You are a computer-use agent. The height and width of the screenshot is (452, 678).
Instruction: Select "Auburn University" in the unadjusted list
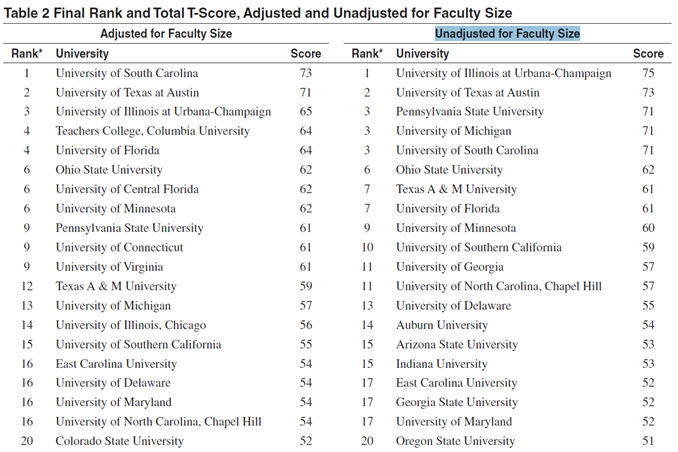442,325
